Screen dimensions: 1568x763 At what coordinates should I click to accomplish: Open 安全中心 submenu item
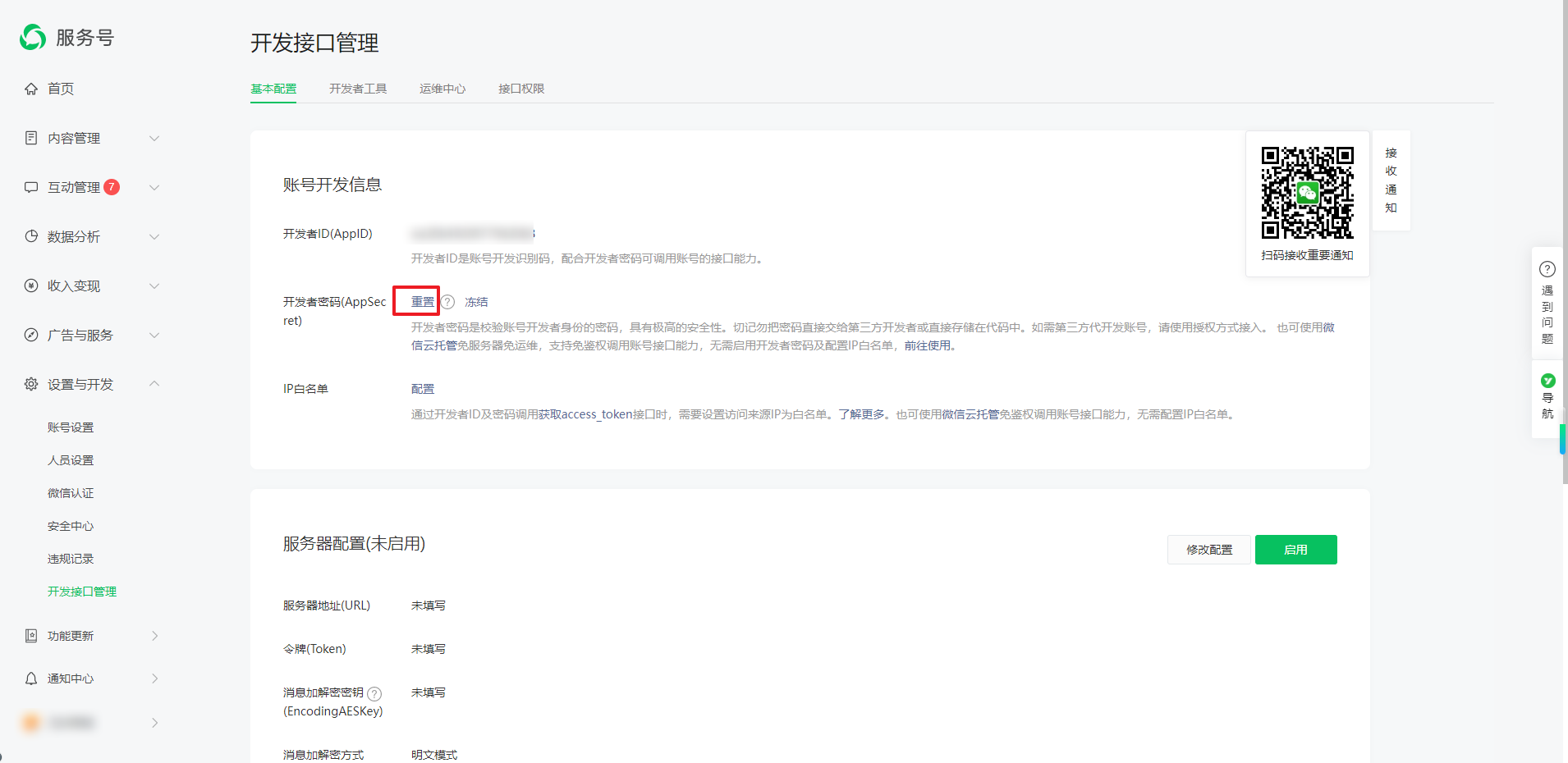pos(71,526)
